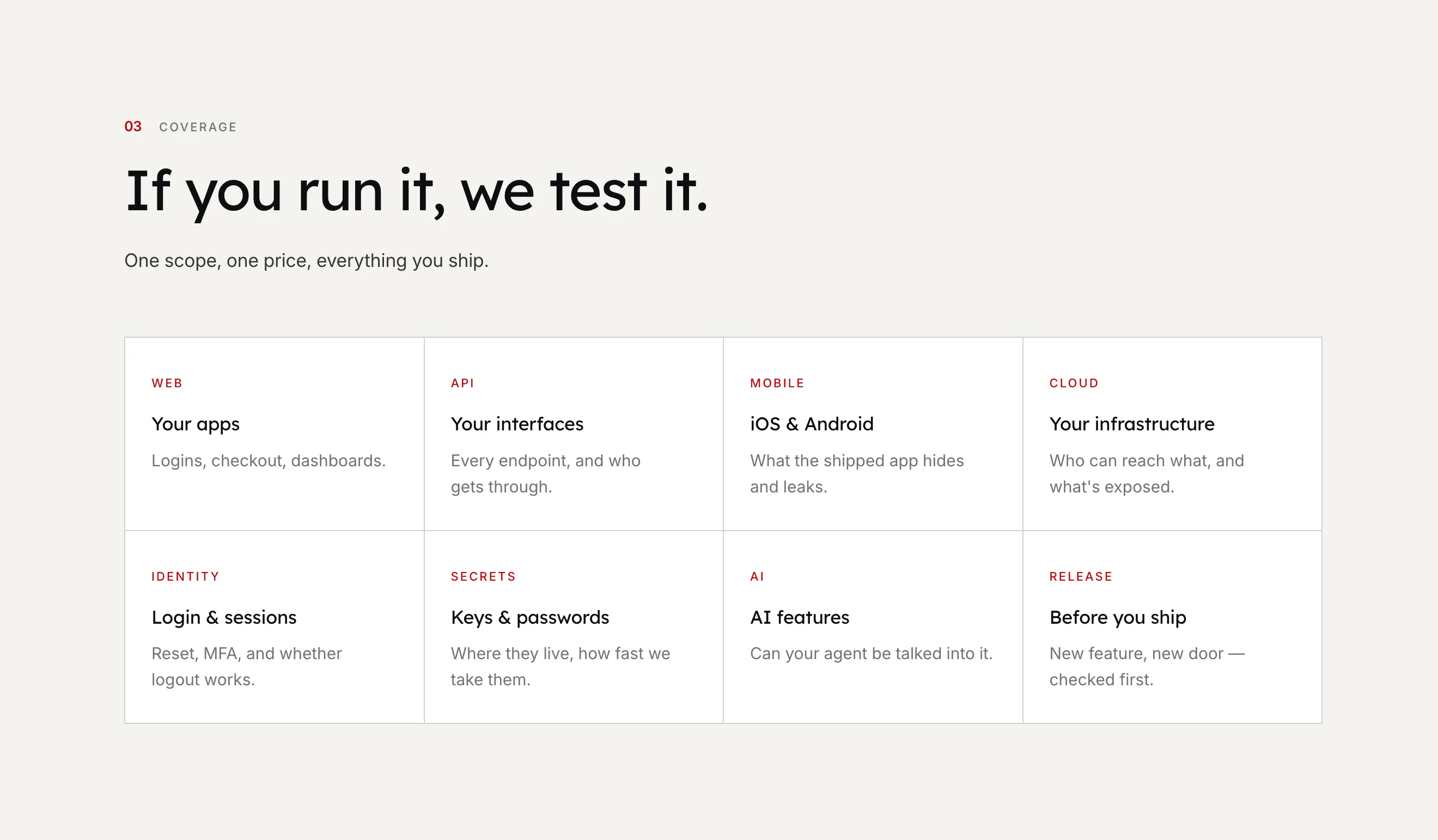1438x840 pixels.
Task: Click the "SECRETS" card label
Action: (483, 576)
